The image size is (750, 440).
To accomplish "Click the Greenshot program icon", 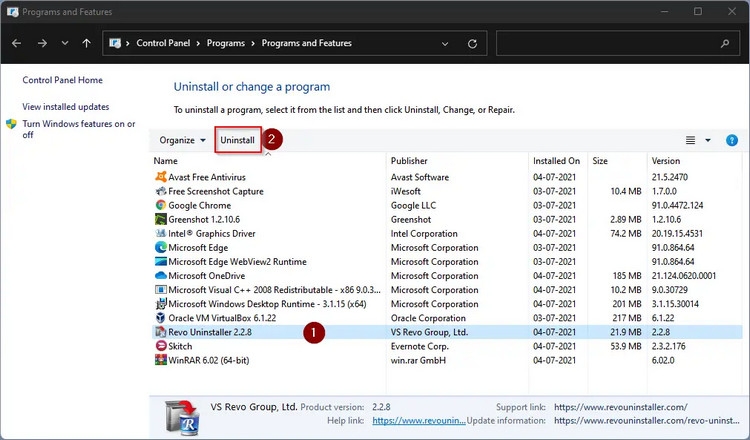I will (x=160, y=219).
